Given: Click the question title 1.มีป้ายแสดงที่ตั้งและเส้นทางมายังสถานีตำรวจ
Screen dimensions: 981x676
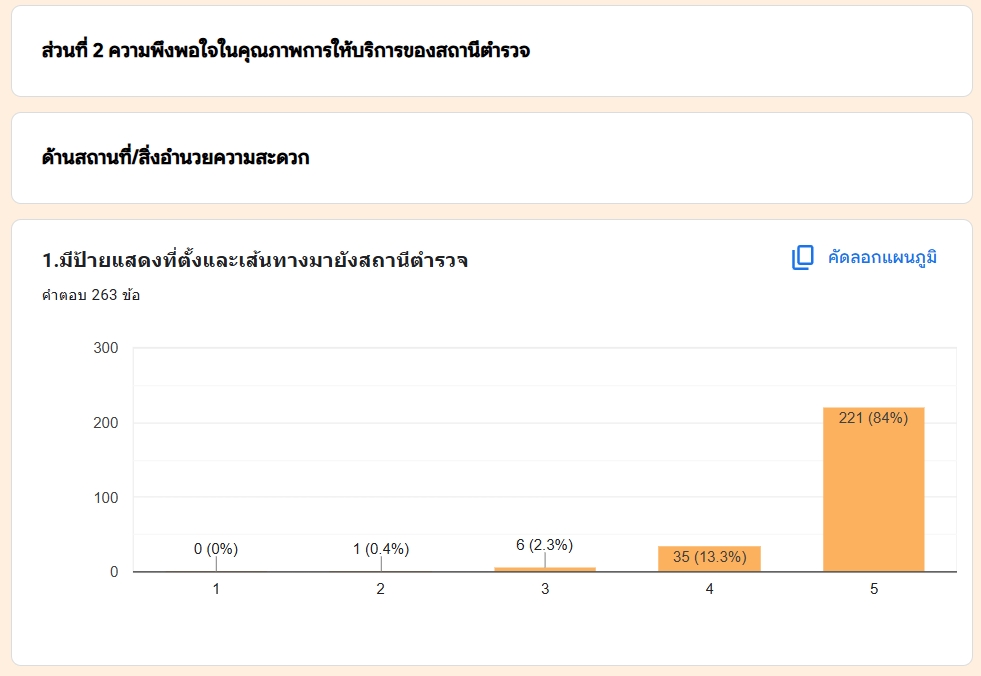Looking at the screenshot, I should pyautogui.click(x=256, y=261).
